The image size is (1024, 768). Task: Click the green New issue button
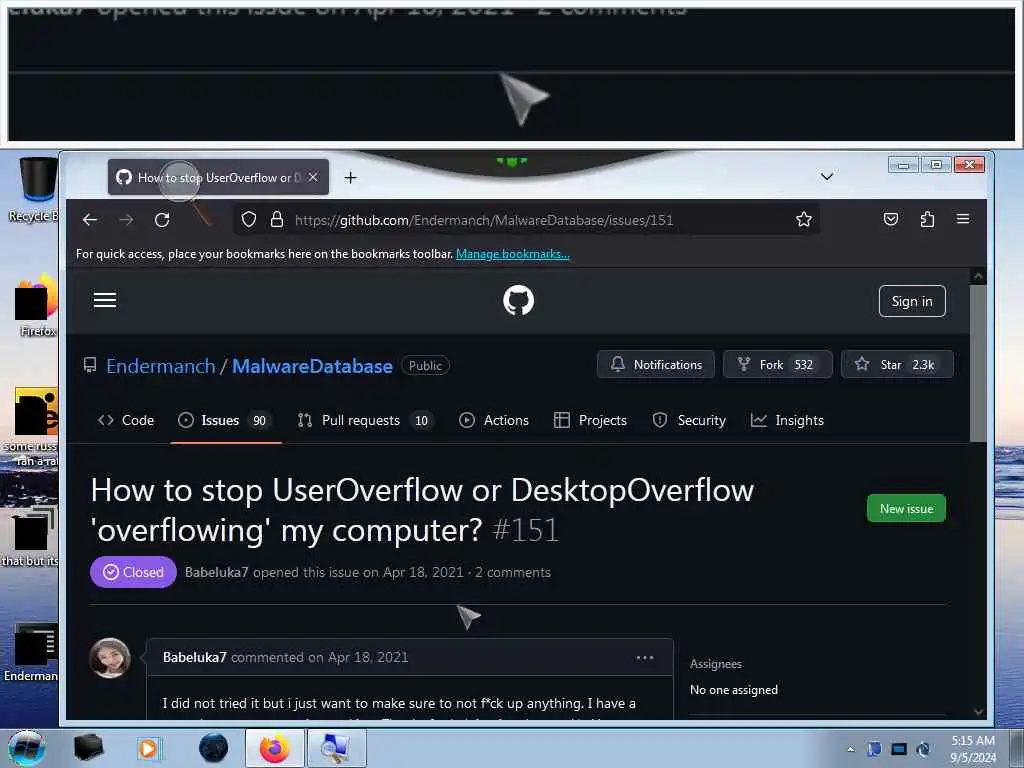click(906, 508)
